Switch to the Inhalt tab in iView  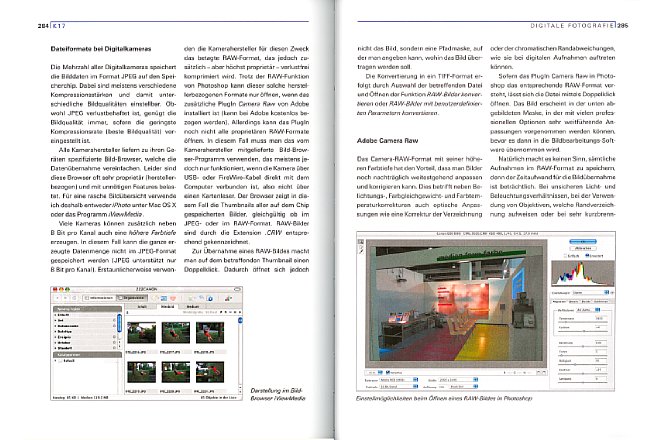(142, 306)
